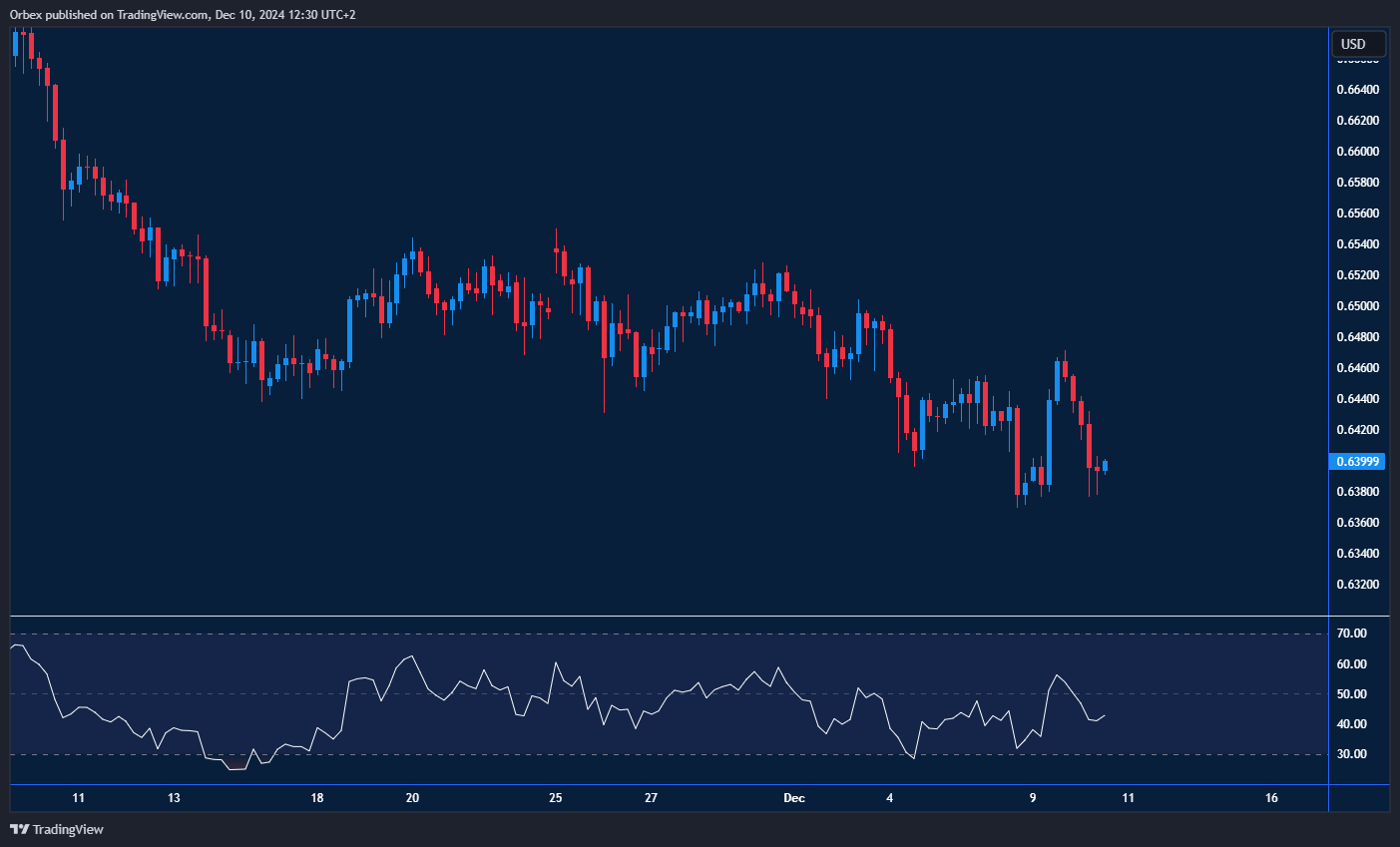
Task: Click the last blue candle on the chart
Action: click(1105, 466)
